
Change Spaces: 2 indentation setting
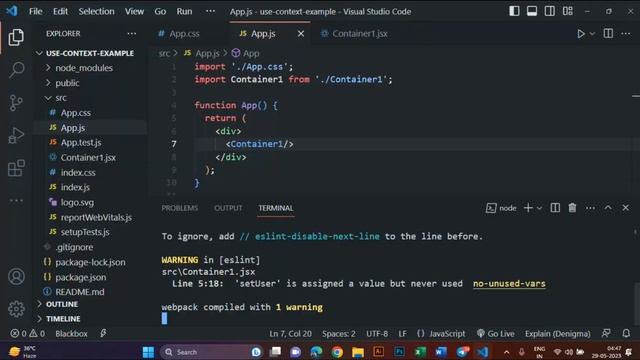click(x=338, y=333)
